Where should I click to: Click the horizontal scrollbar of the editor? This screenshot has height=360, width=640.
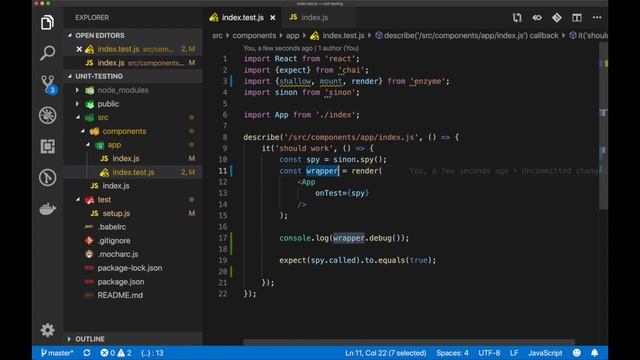click(x=409, y=342)
